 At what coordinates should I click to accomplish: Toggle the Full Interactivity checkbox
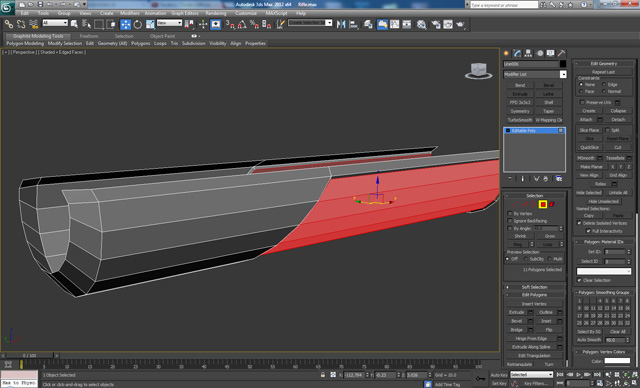coord(588,231)
